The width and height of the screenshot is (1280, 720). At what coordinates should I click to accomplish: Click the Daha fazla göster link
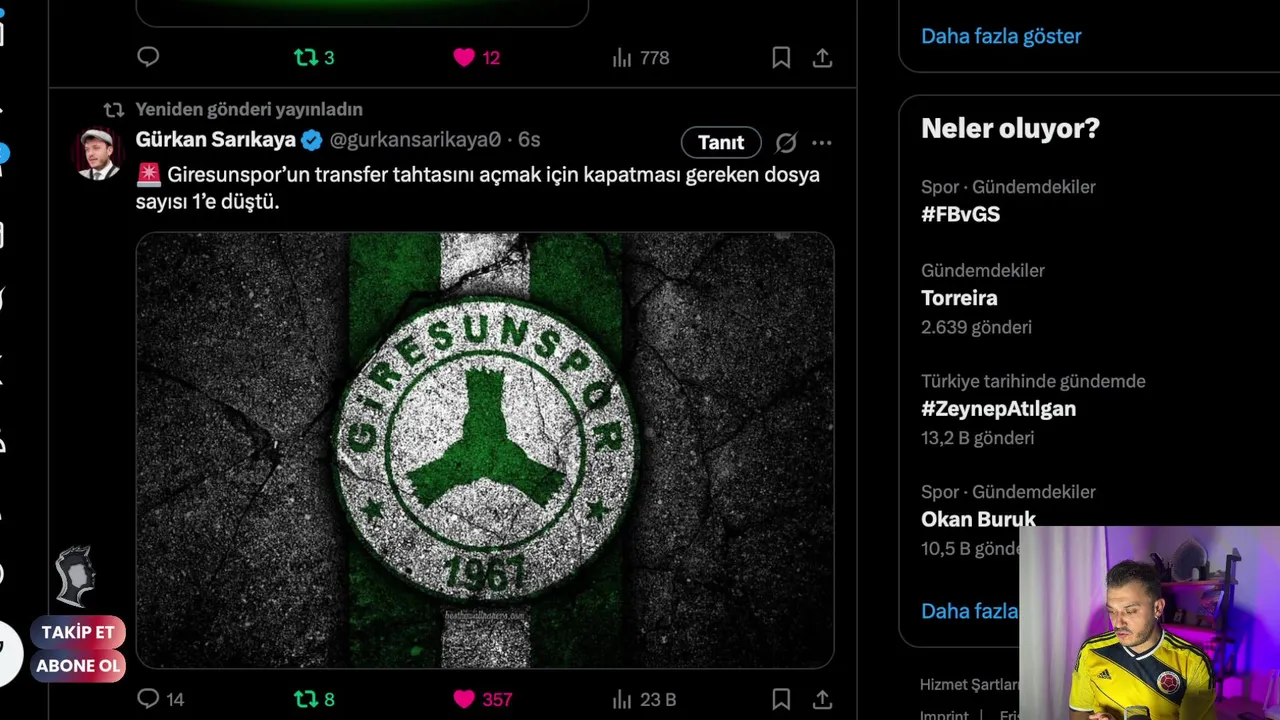coord(1001,36)
